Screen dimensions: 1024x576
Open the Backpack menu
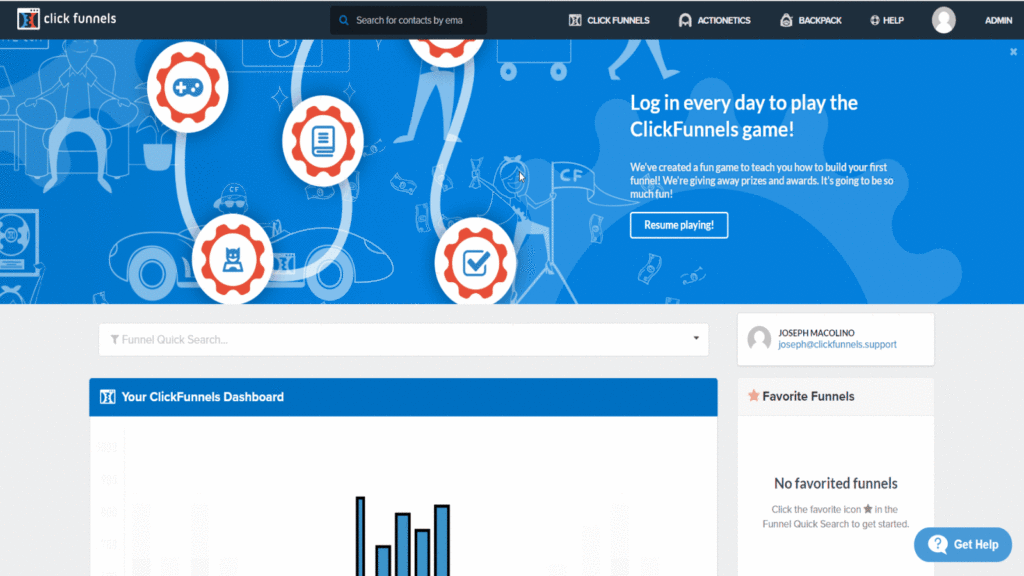[811, 20]
